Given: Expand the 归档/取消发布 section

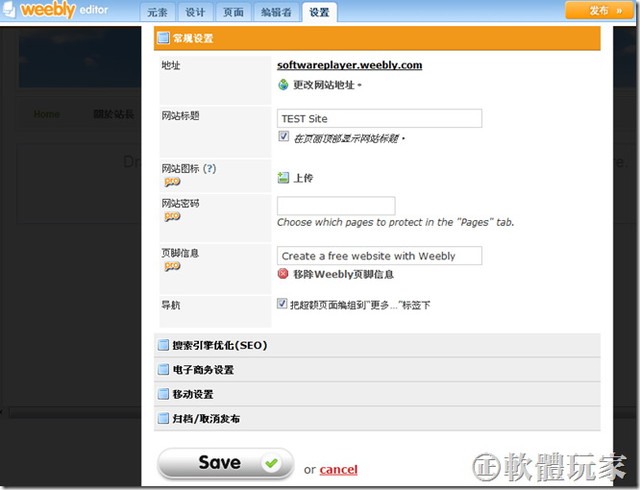Looking at the screenshot, I should (377, 419).
